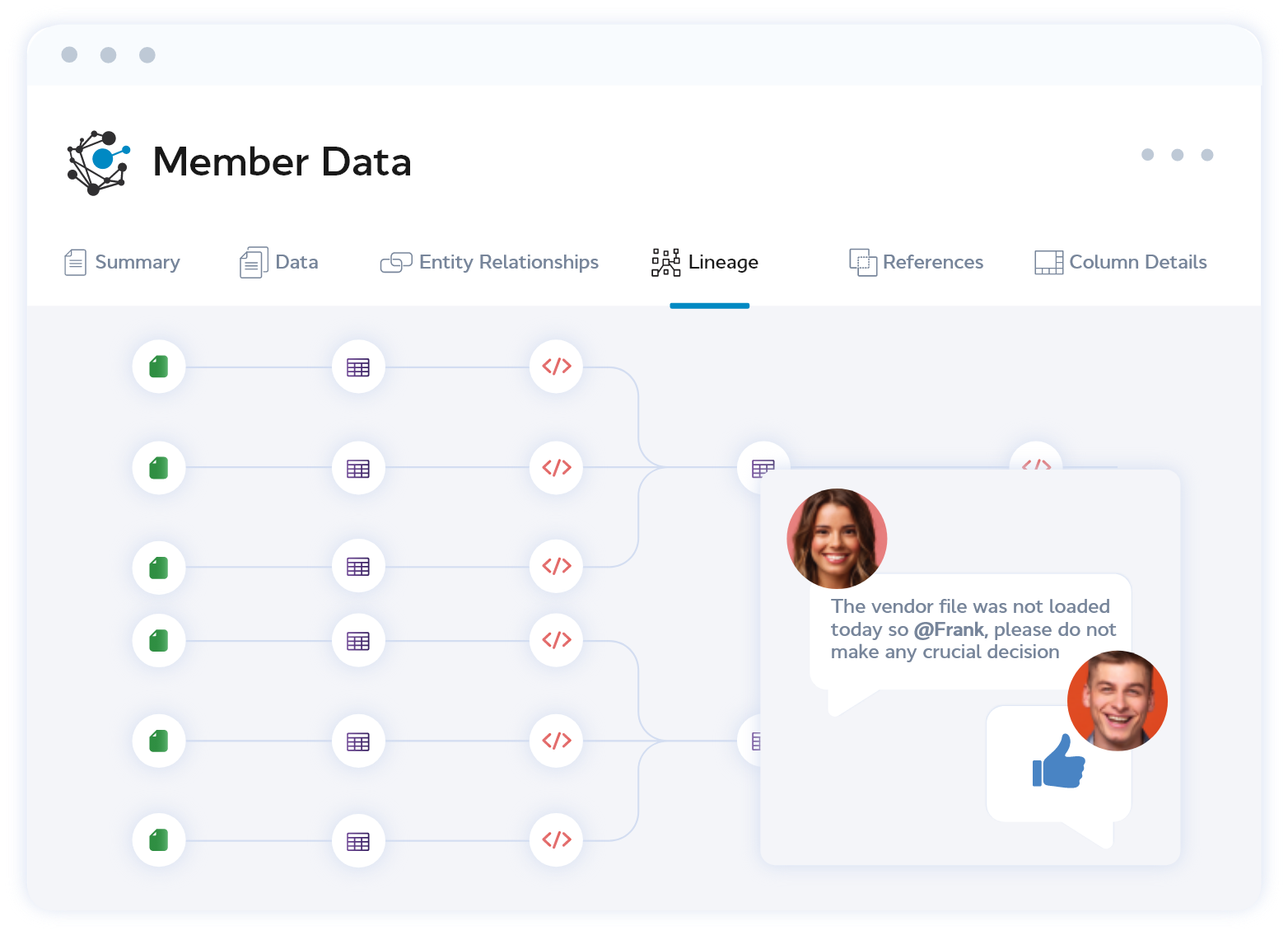Select the table node in the fifth row
Screen dimensions: 1288x935
(358, 741)
